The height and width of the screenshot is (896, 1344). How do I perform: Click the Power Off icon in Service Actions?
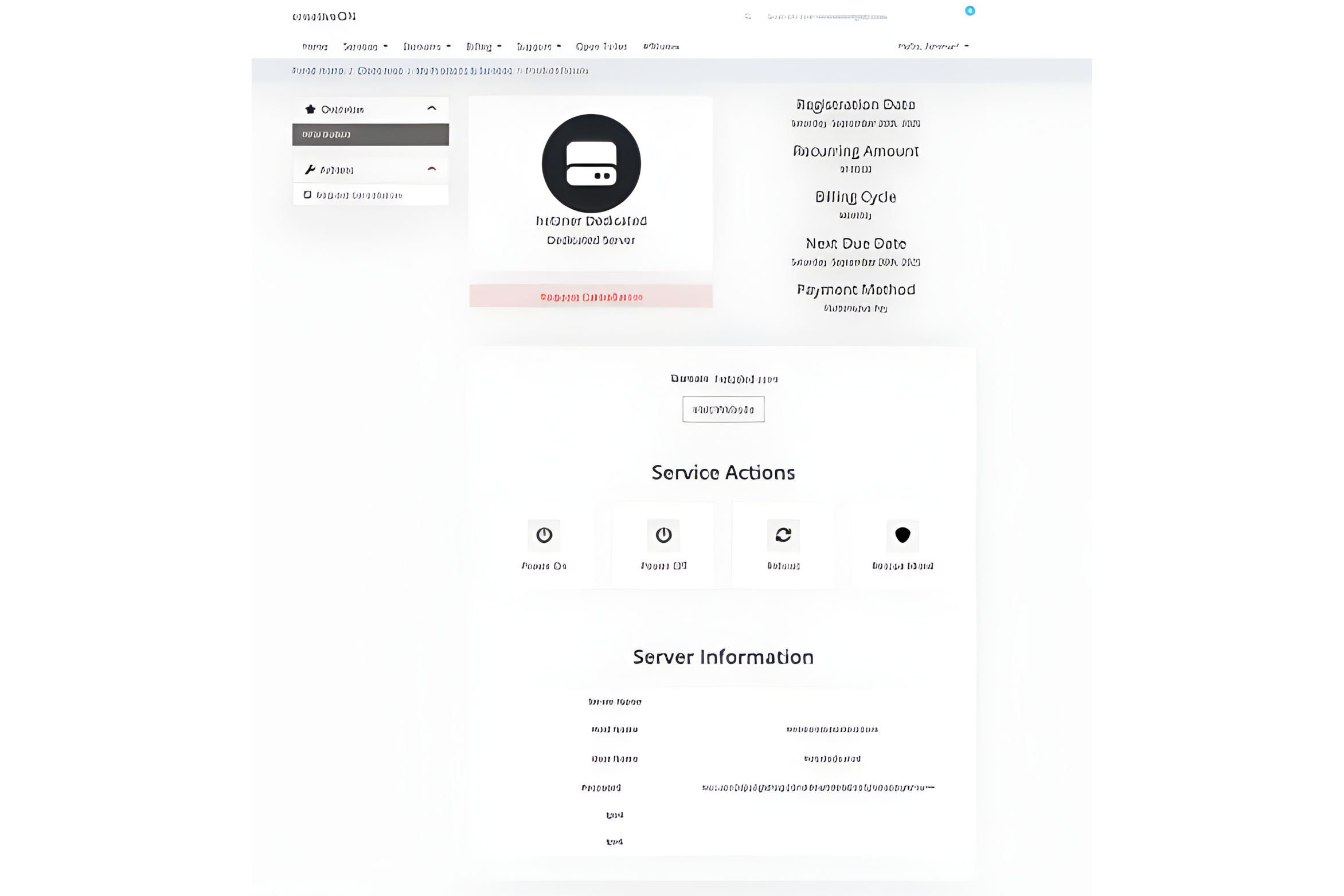(x=663, y=535)
